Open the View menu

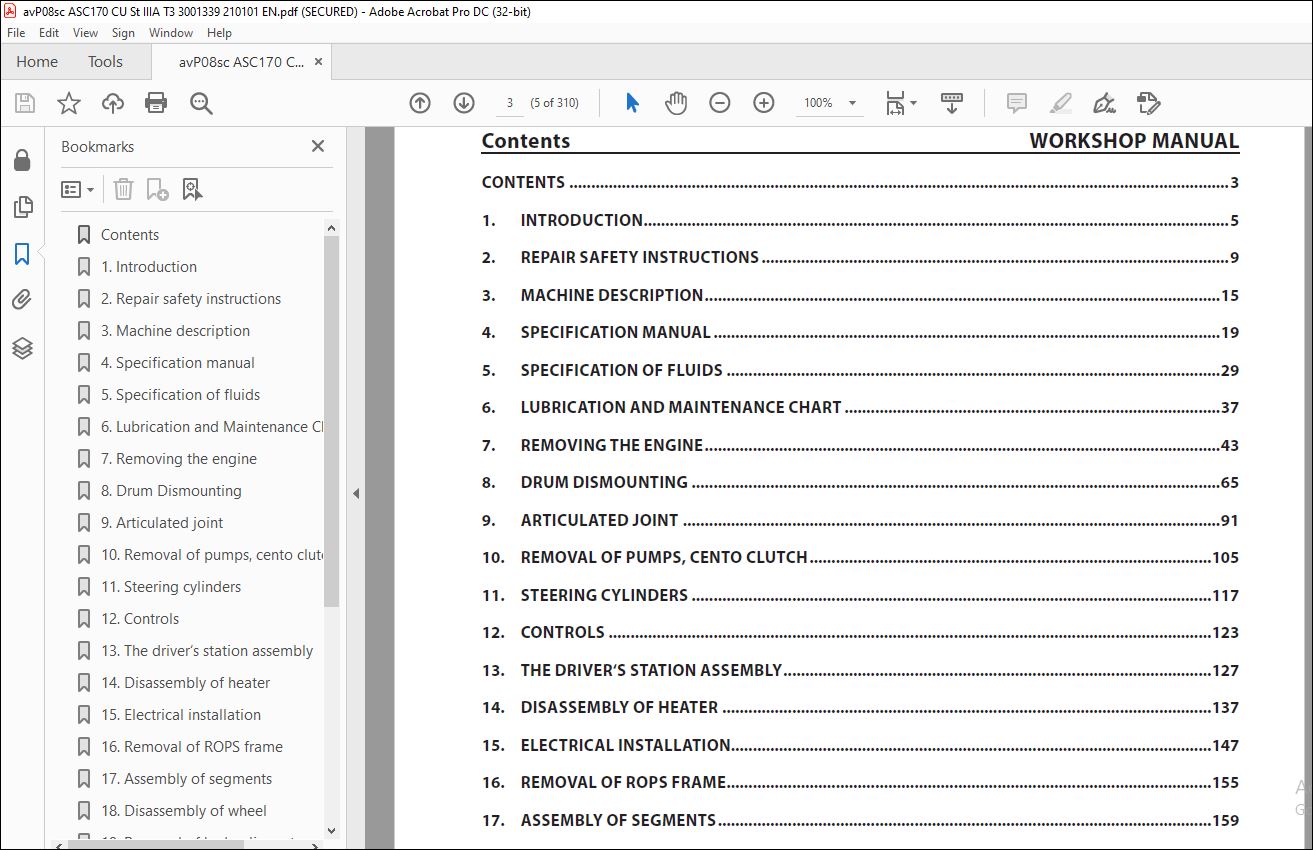pyautogui.click(x=86, y=33)
